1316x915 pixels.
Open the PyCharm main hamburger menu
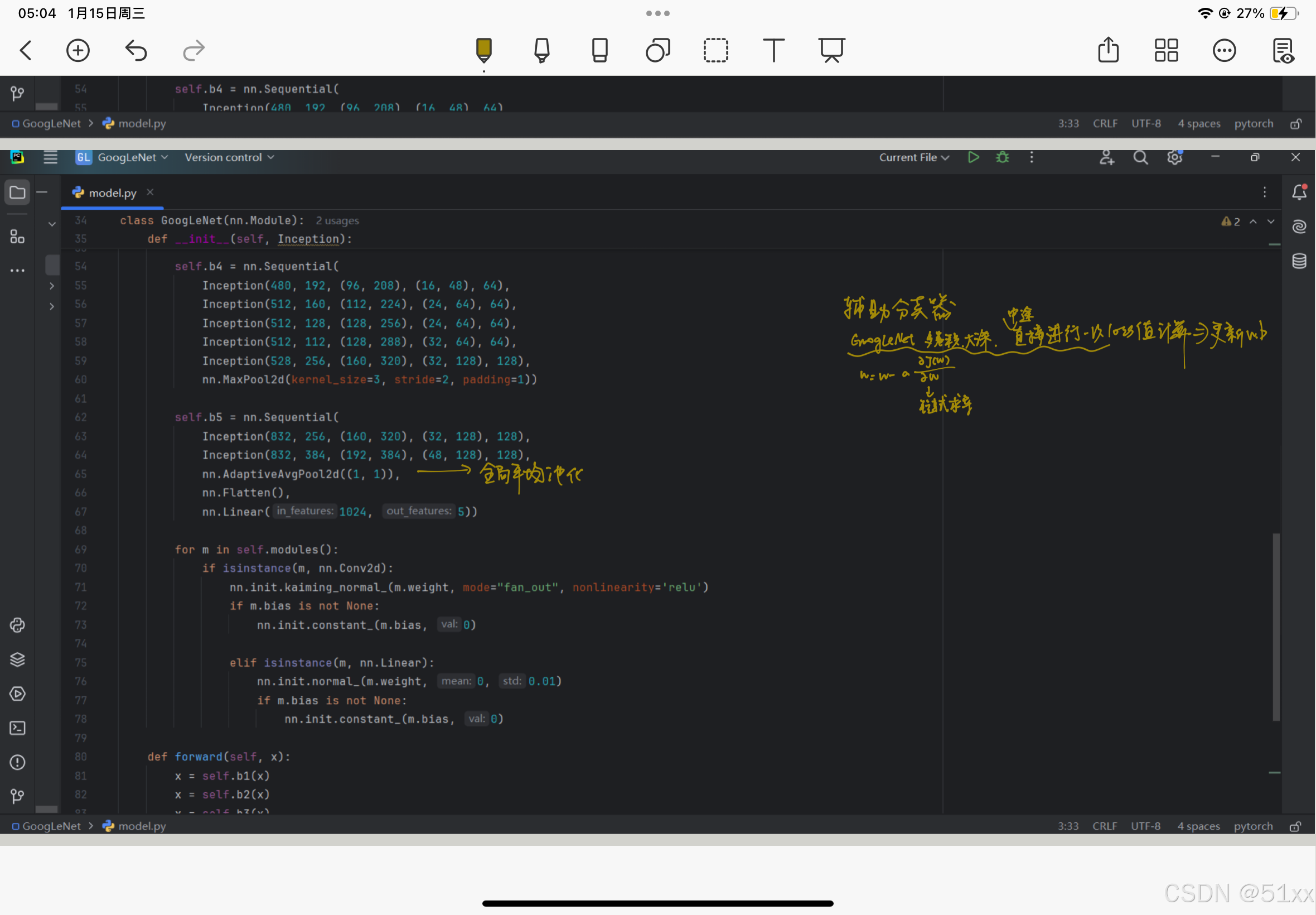[50, 157]
